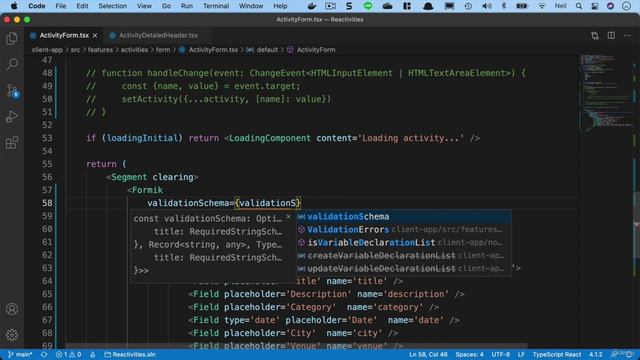Open the Explorer view in activity bar
Screen dimensions: 640x360
pyautogui.click(x=12, y=39)
